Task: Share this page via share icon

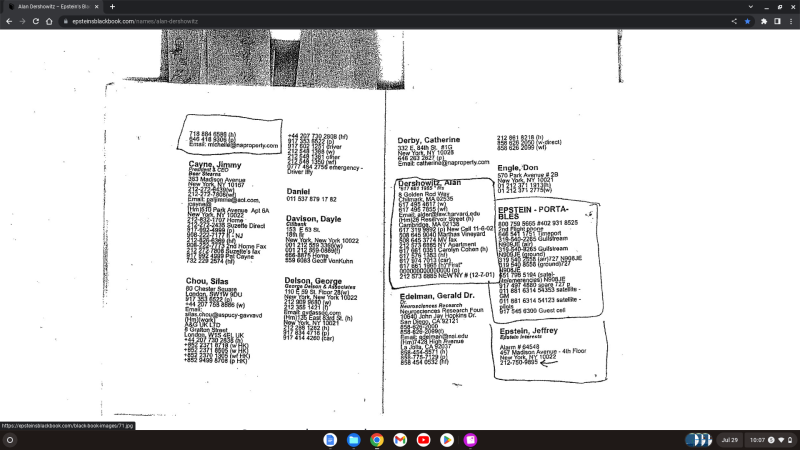Action: [x=734, y=21]
